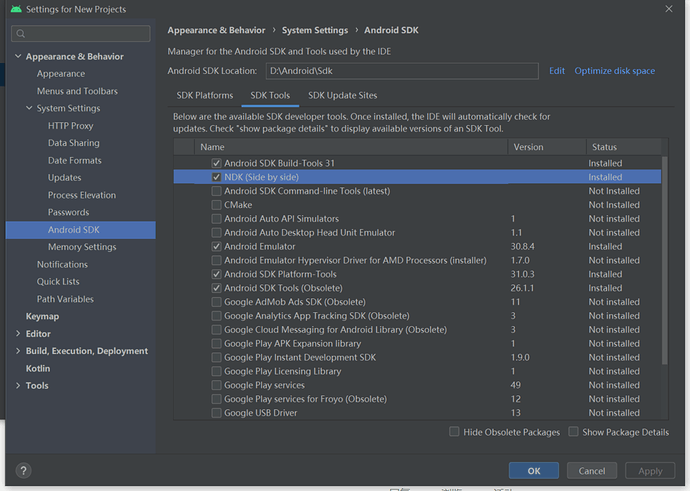Click the Optimize disk space link

[x=614, y=71]
